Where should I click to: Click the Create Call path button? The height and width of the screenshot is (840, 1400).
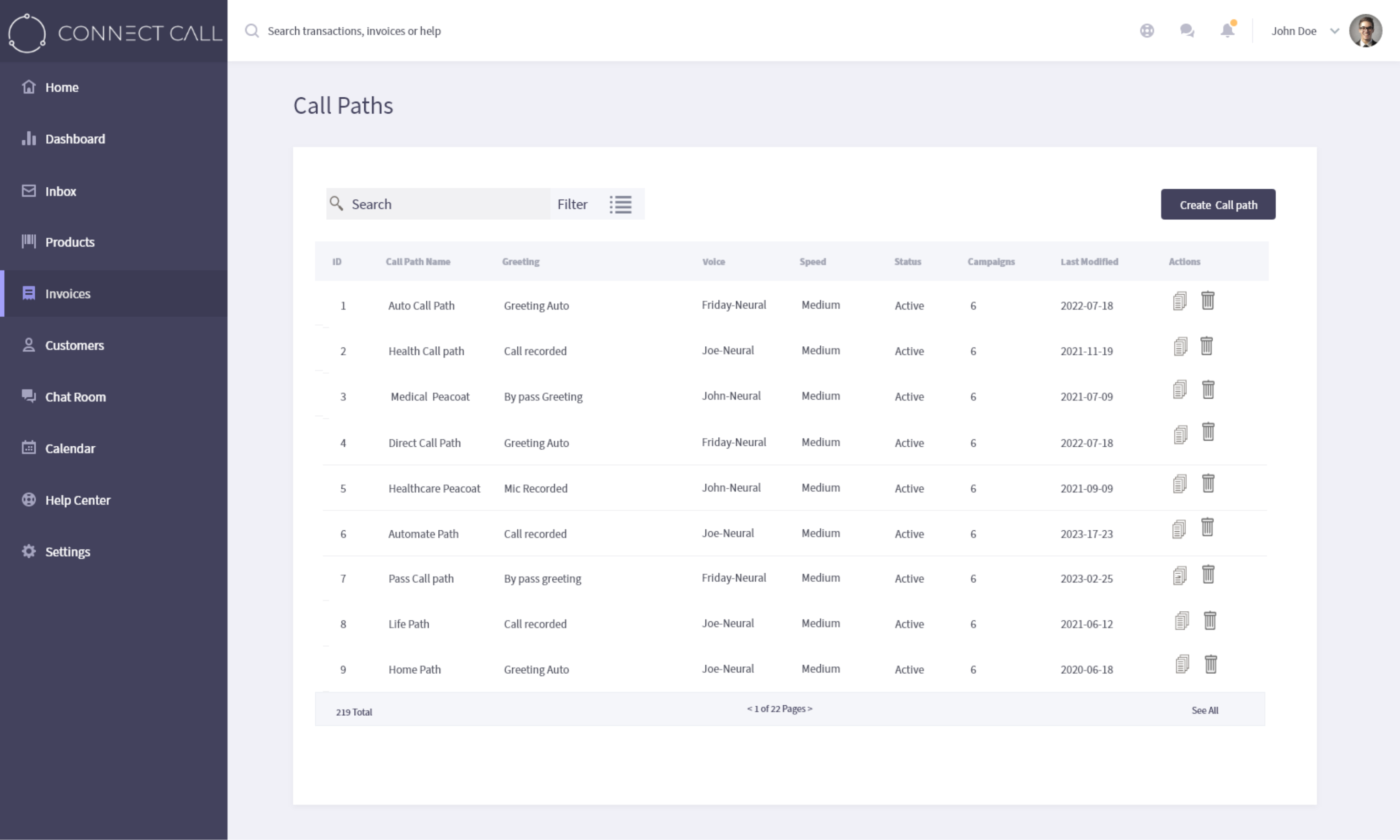(1218, 204)
